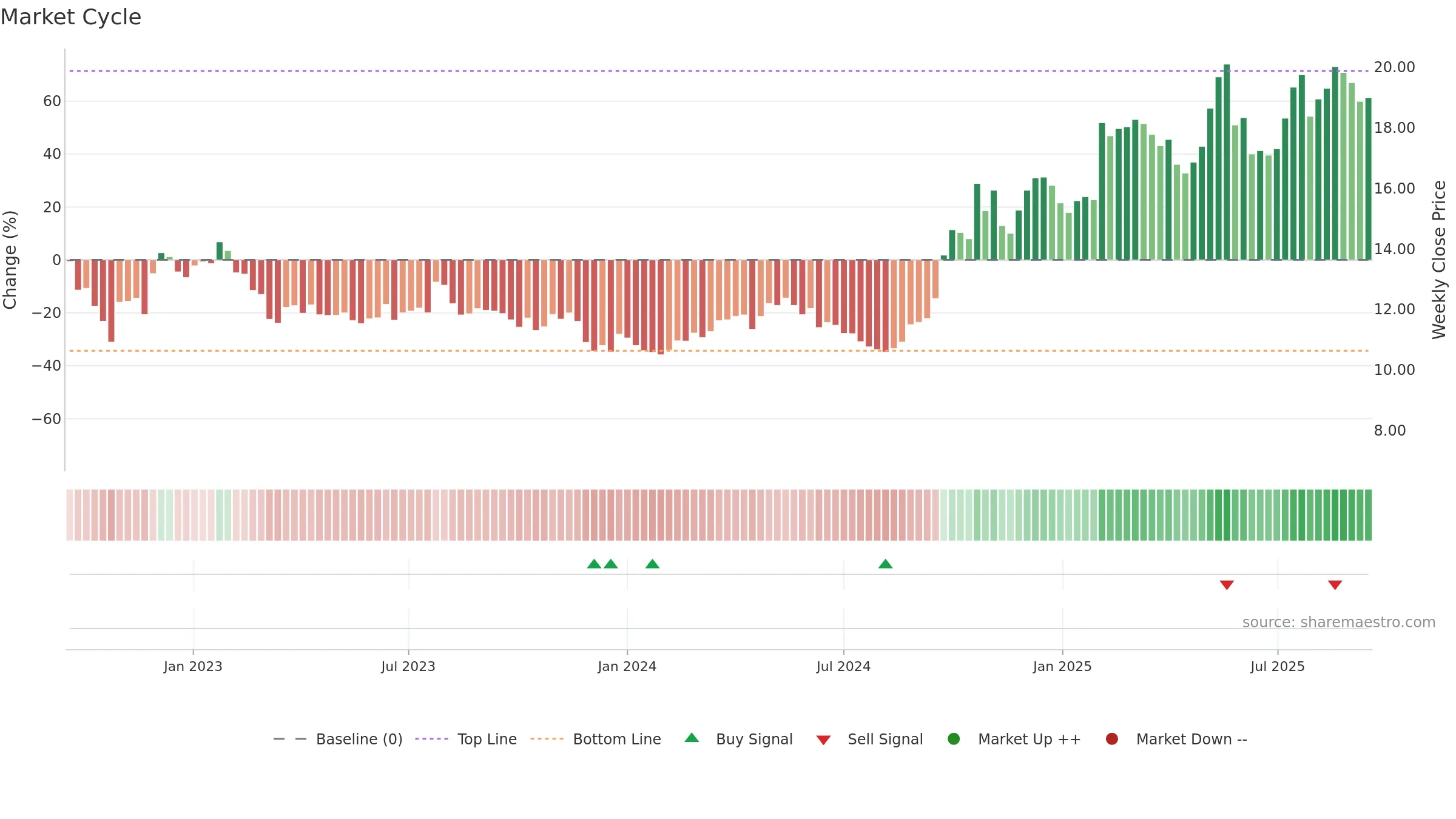Click the Market Cycle chart title
This screenshot has height=819, width=1456.
71,17
